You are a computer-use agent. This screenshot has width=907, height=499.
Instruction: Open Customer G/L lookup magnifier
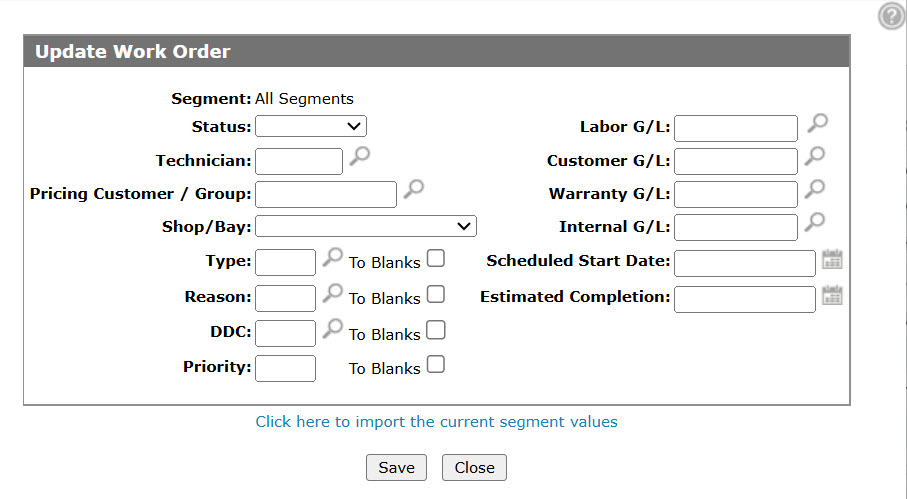816,156
